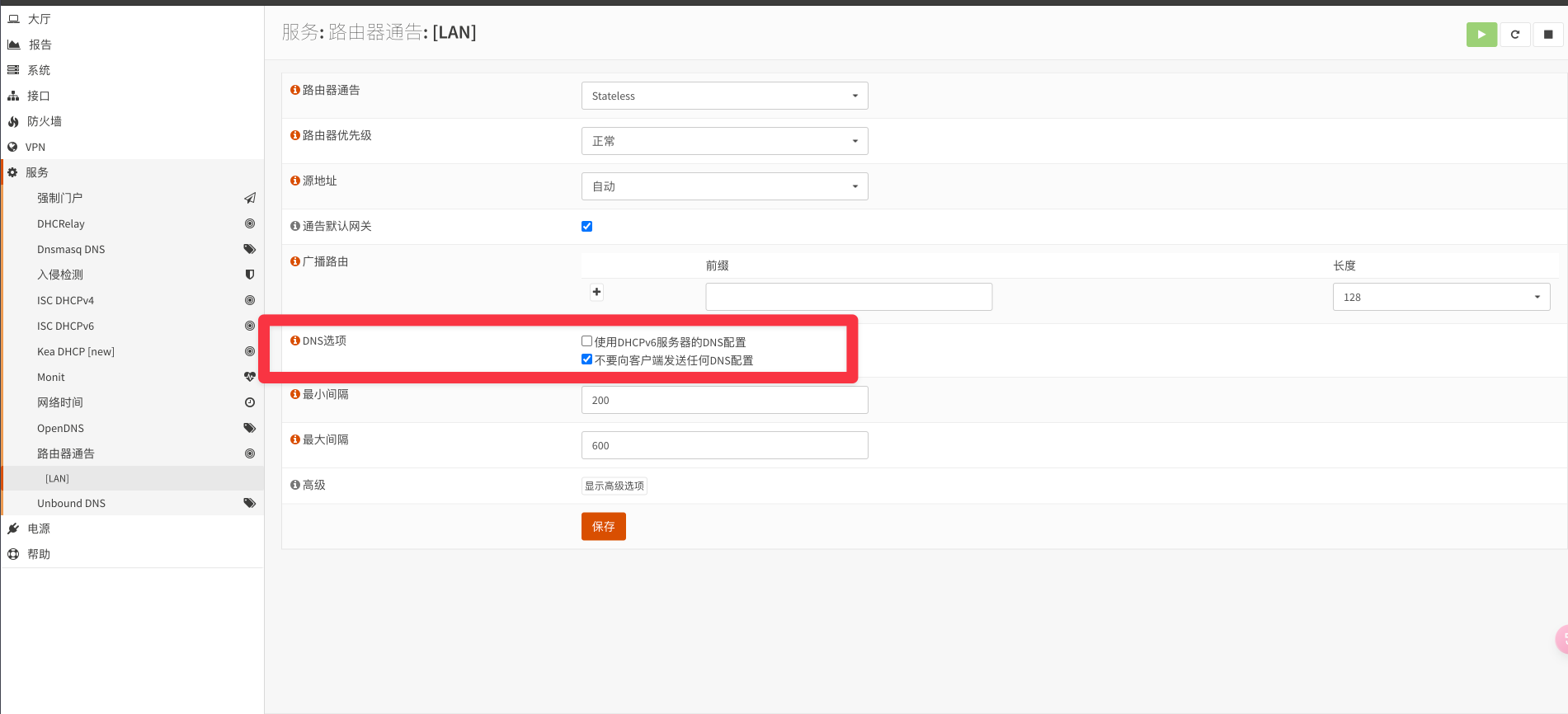Click the plus icon to add broadcast route
1568x714 pixels.
pyautogui.click(x=596, y=292)
